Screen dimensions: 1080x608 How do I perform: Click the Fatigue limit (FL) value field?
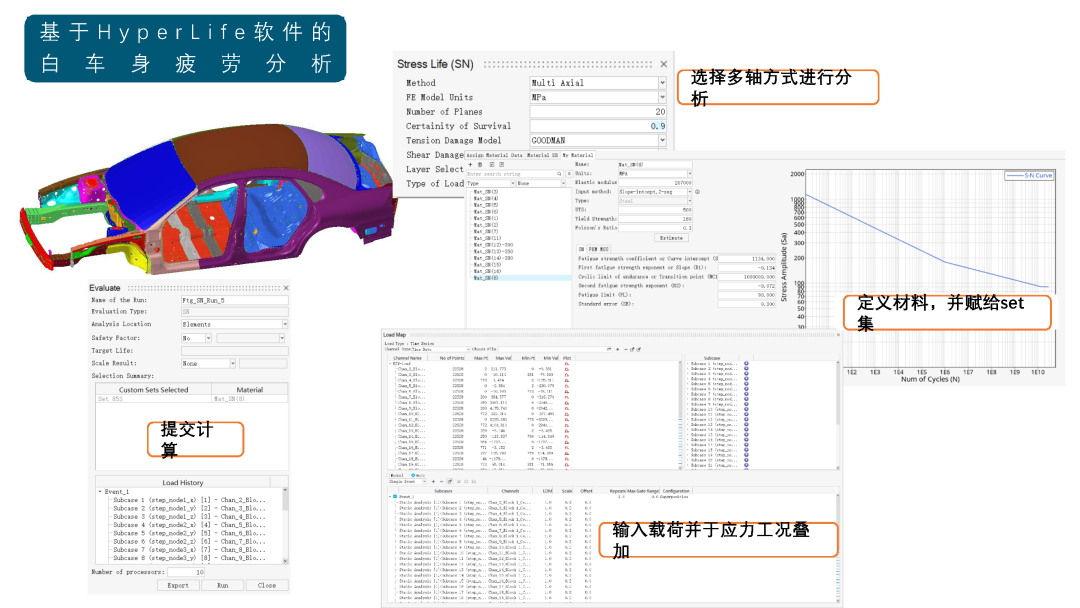pos(747,295)
